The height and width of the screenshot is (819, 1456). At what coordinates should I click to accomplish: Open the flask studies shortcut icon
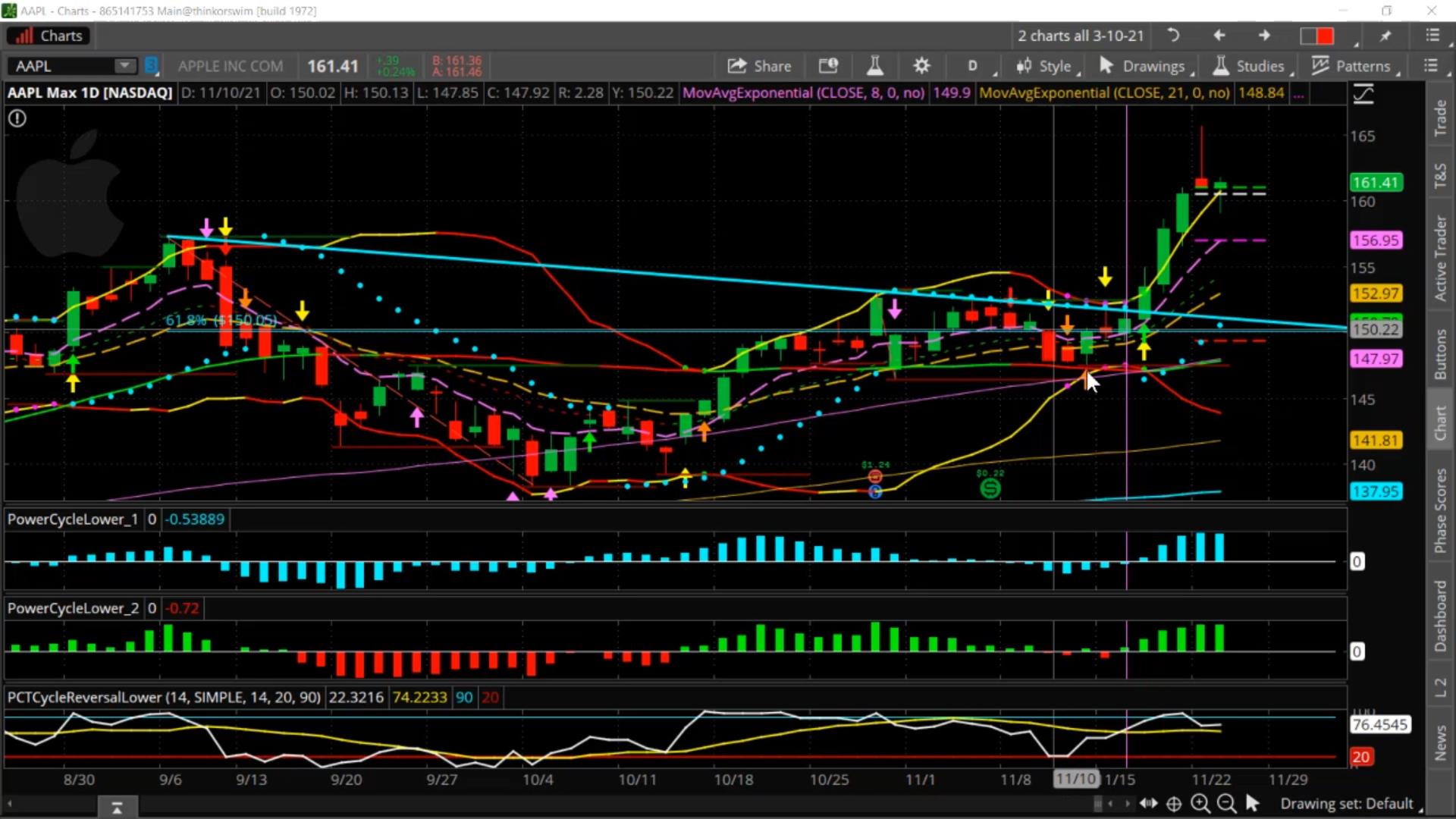pos(875,66)
